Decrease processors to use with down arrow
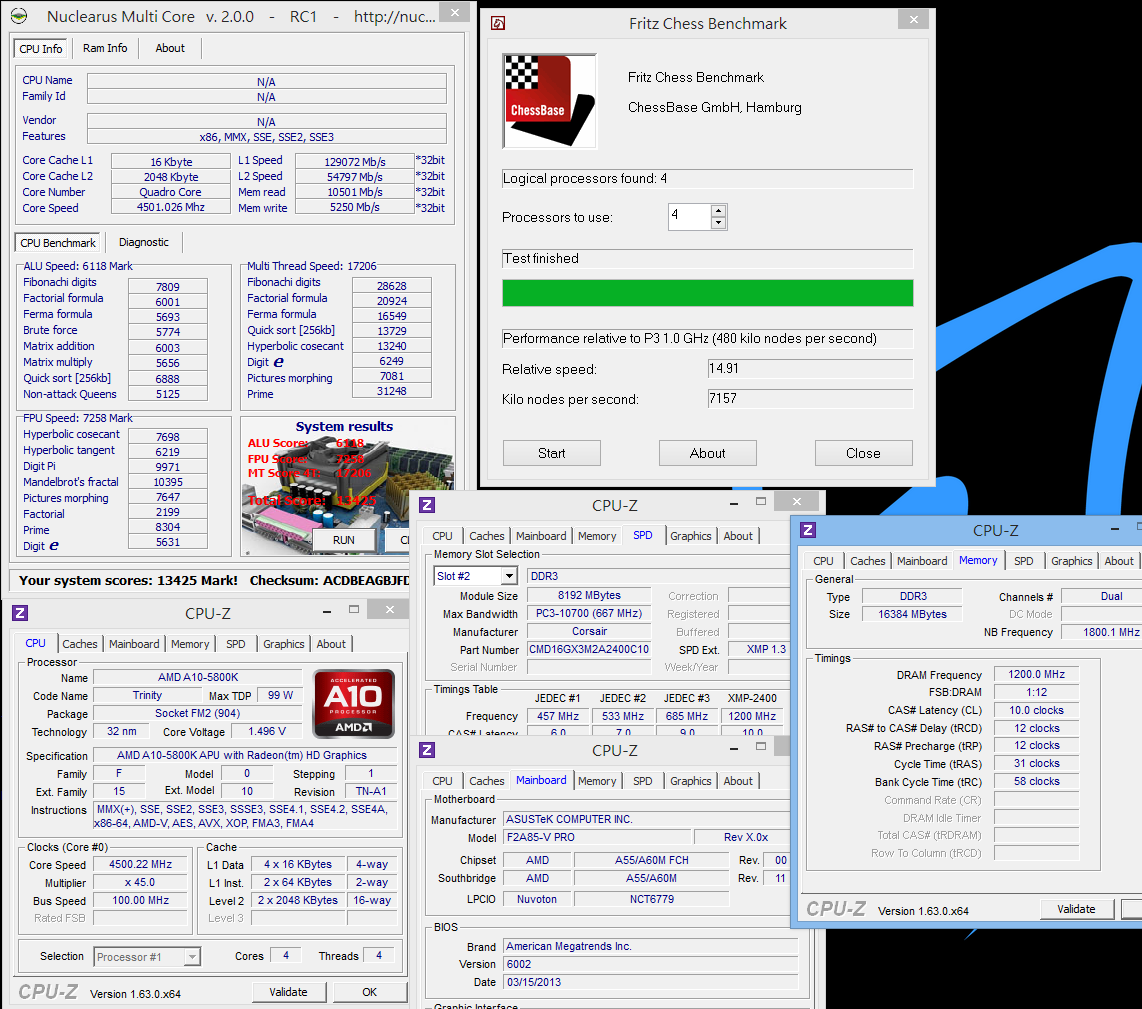 tap(719, 223)
